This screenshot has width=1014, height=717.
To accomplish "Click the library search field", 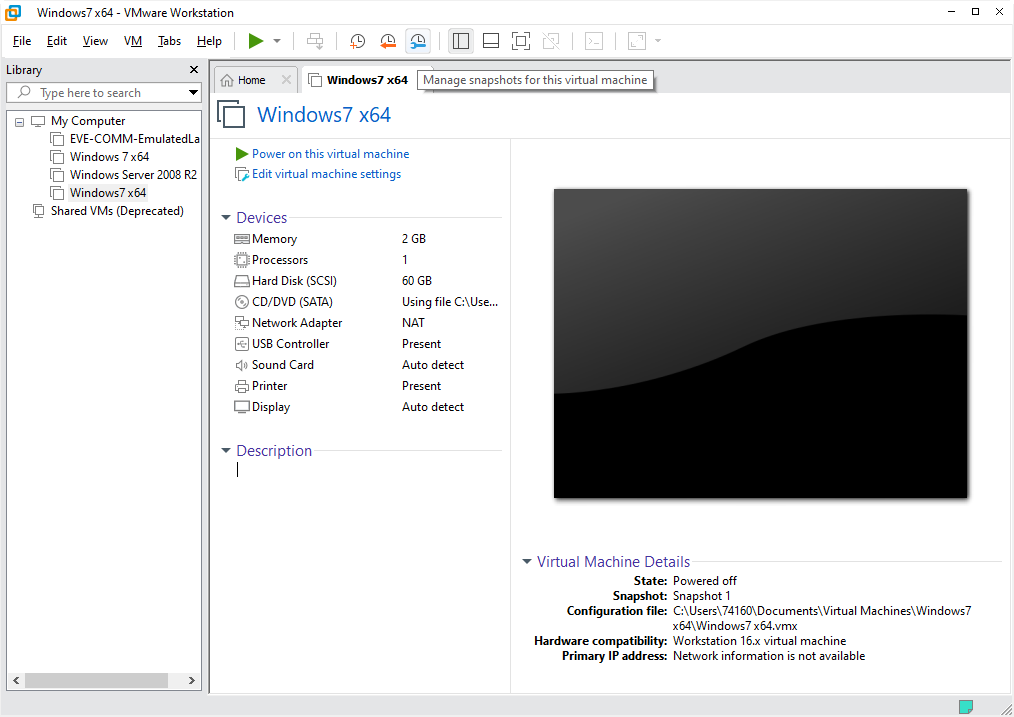I will point(103,92).
